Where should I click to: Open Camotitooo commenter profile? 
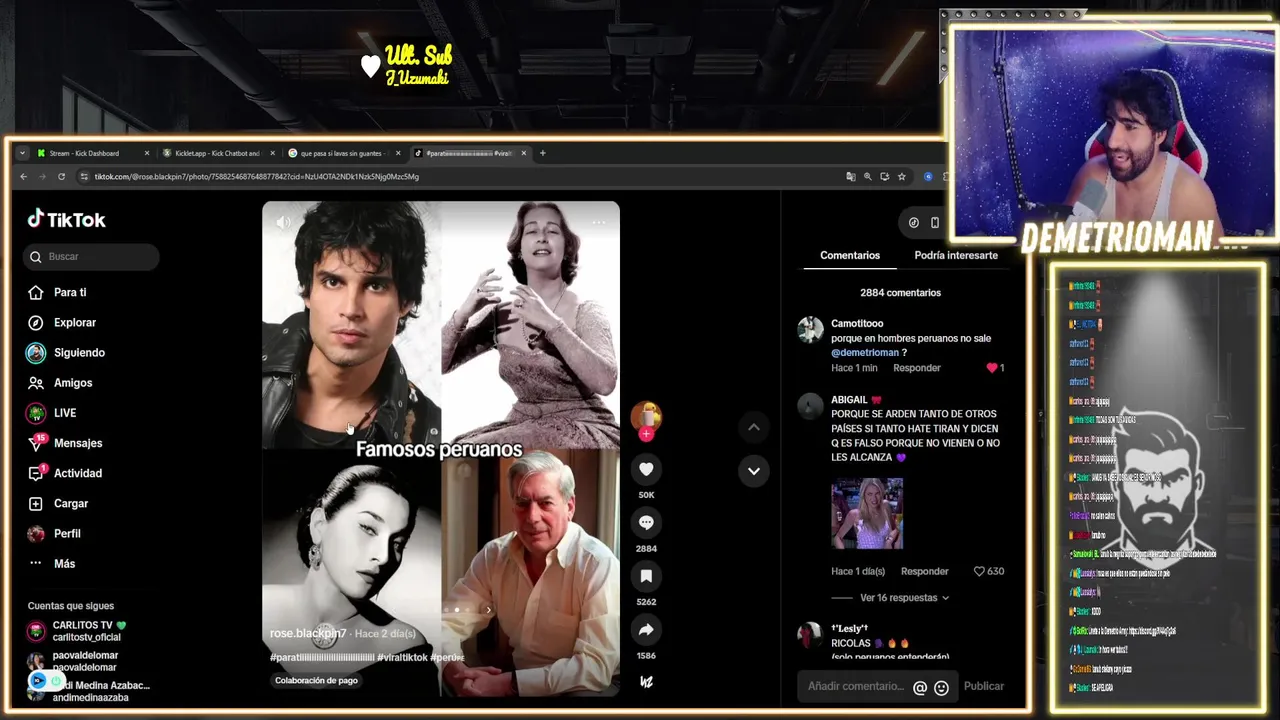[x=857, y=324]
